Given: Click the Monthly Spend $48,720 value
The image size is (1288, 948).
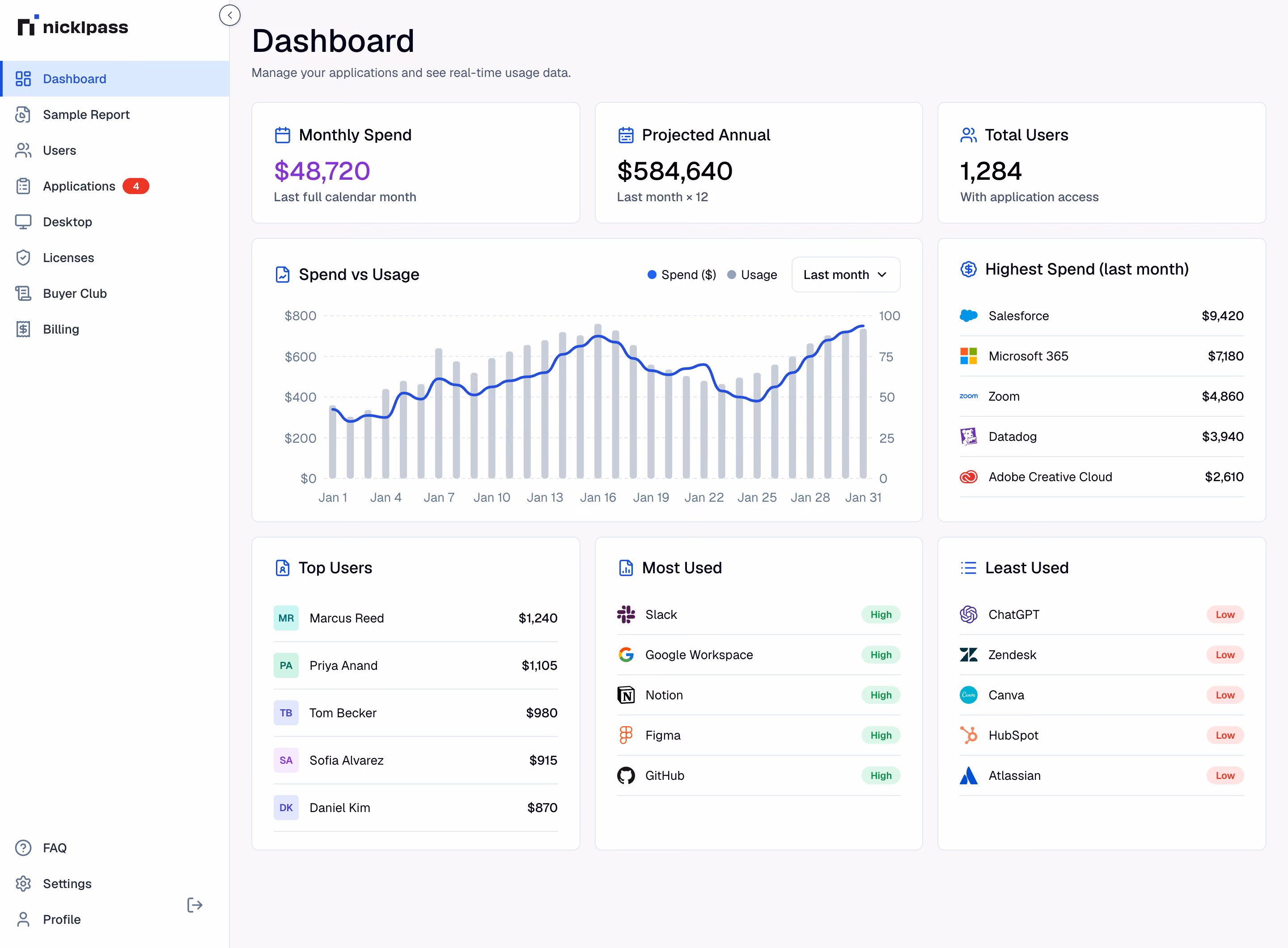Looking at the screenshot, I should click(x=322, y=171).
